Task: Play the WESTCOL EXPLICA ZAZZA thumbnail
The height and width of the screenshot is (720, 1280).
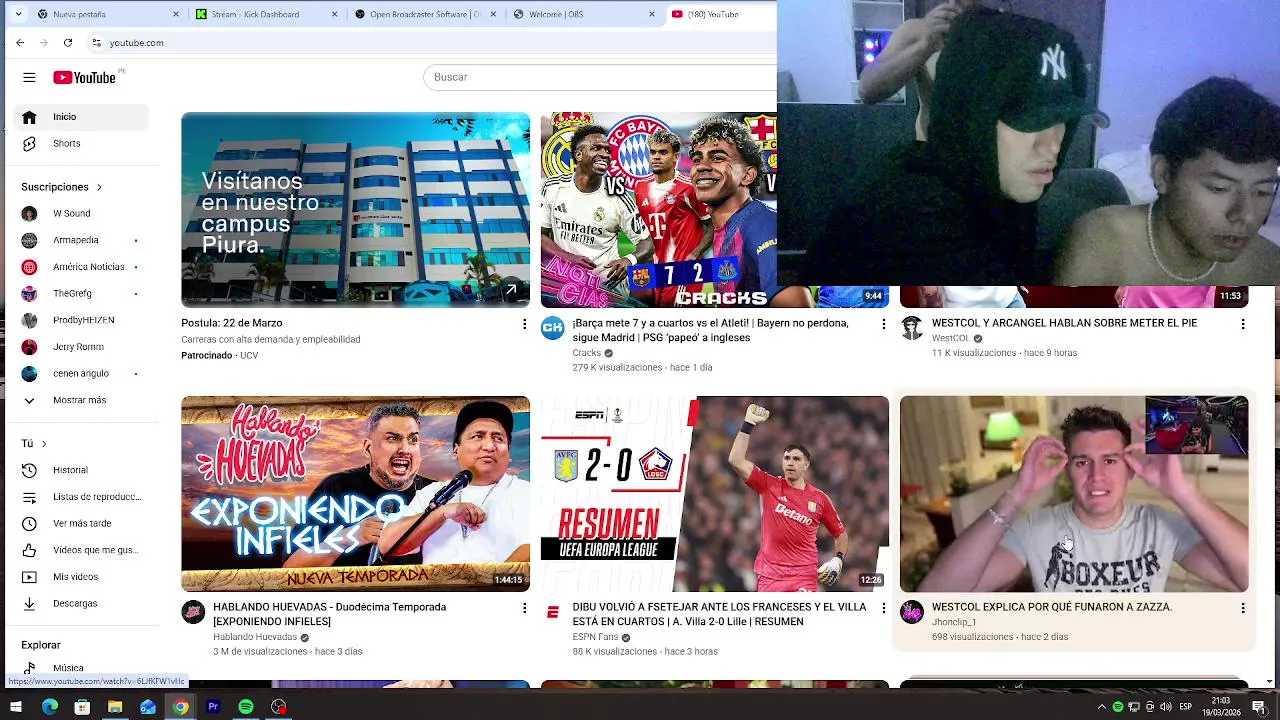Action: 1074,494
